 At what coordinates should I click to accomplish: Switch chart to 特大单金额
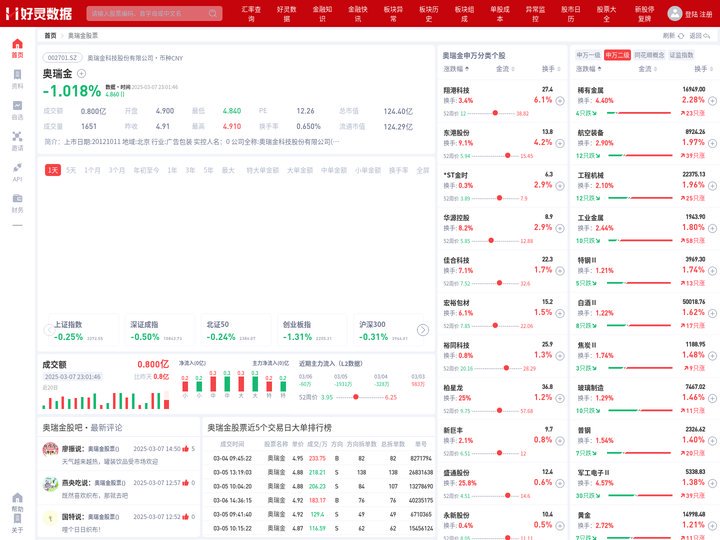pyautogui.click(x=263, y=170)
